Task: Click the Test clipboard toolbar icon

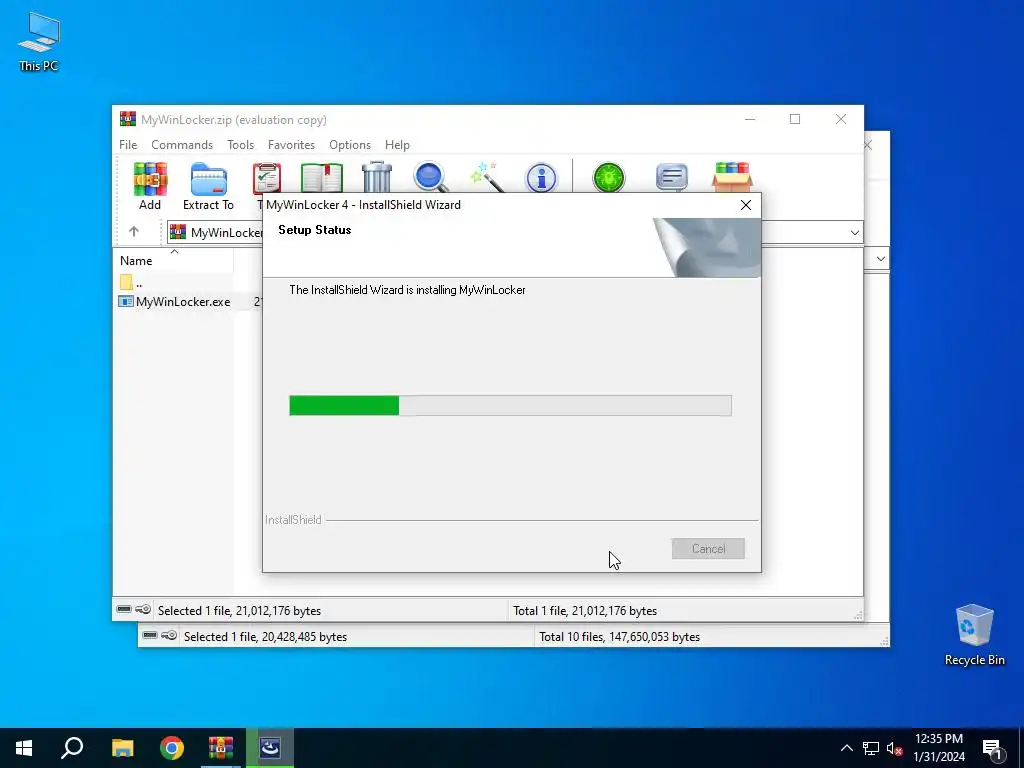Action: click(x=266, y=178)
